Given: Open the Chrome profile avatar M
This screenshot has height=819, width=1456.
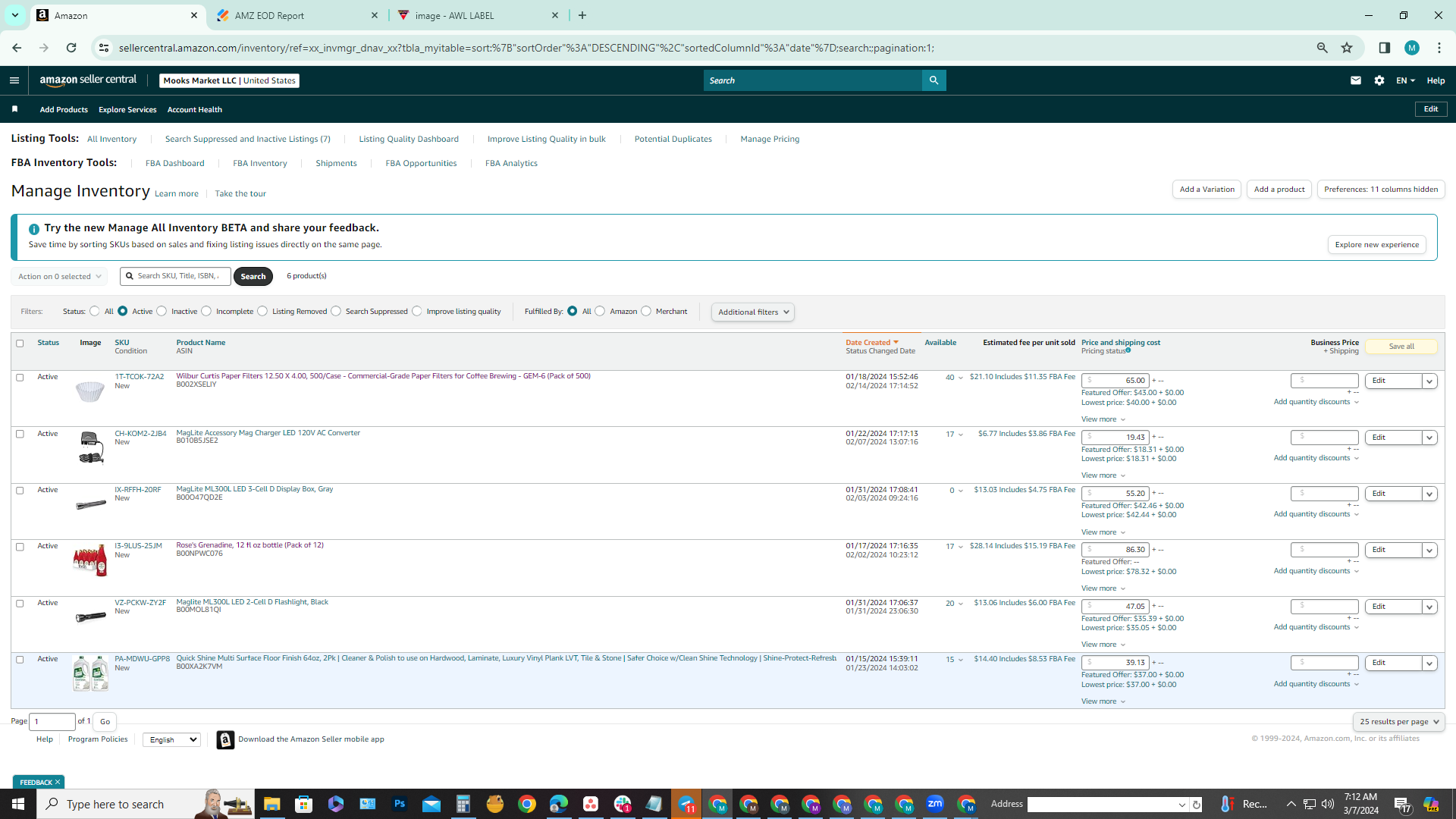Looking at the screenshot, I should (1411, 48).
